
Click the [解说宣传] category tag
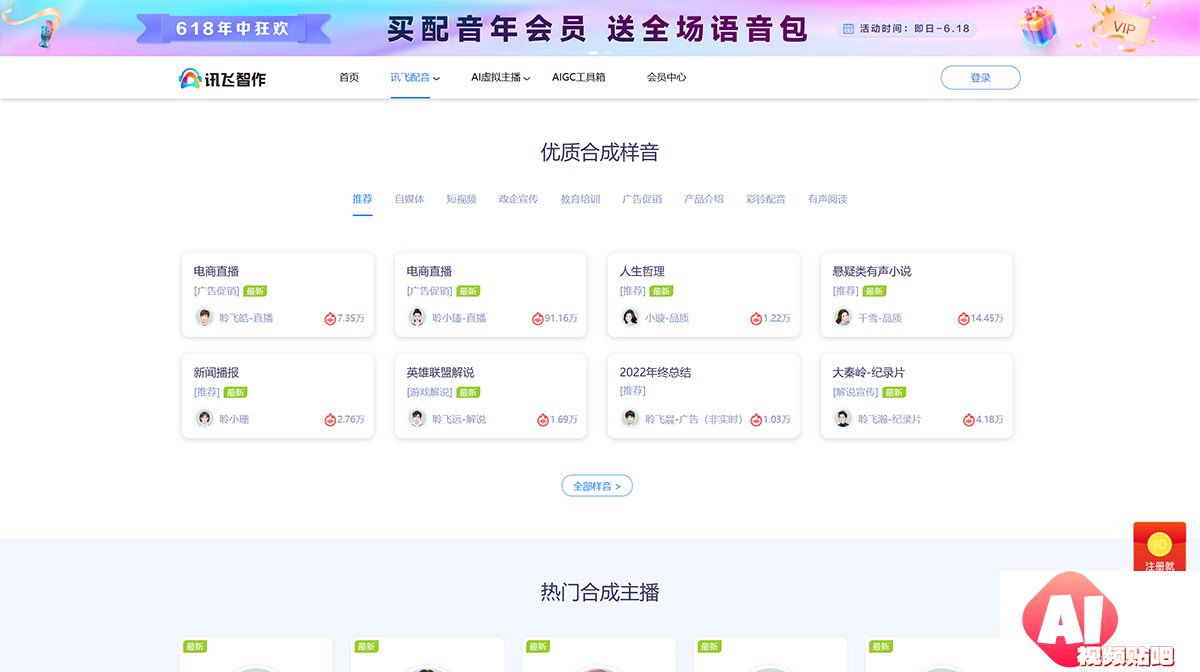click(x=856, y=392)
